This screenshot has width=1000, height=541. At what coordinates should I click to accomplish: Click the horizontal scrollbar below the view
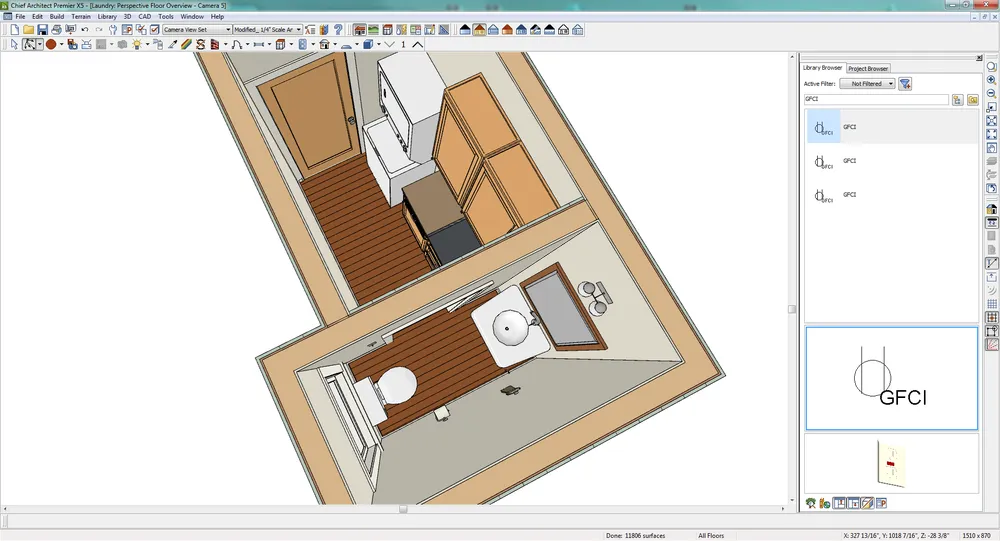(395, 509)
